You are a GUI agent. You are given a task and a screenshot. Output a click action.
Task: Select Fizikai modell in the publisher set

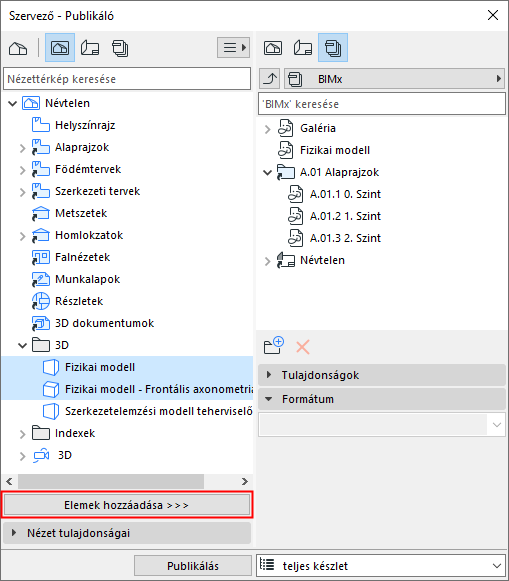click(335, 150)
